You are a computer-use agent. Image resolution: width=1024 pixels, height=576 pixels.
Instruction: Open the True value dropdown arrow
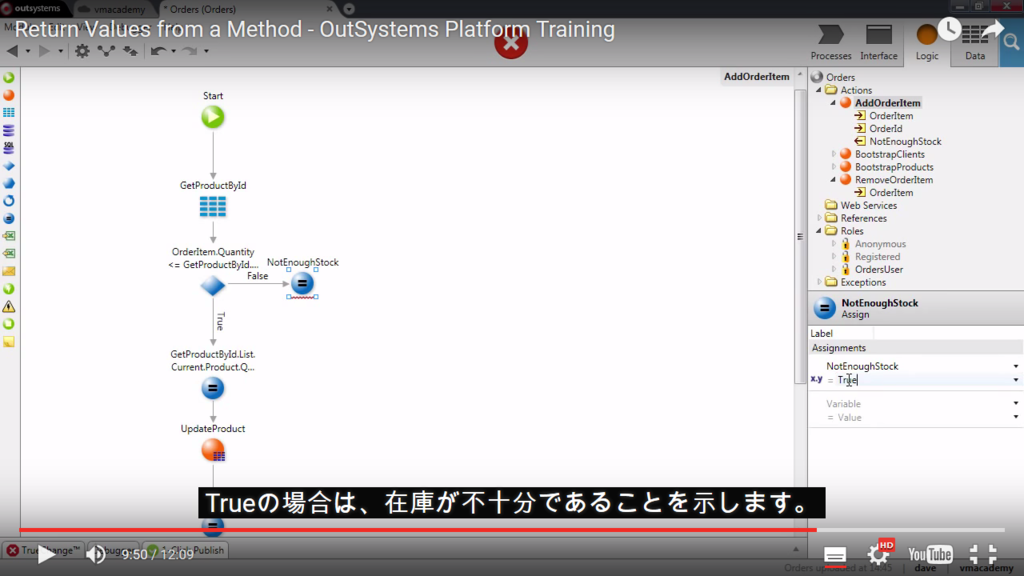click(x=1016, y=380)
